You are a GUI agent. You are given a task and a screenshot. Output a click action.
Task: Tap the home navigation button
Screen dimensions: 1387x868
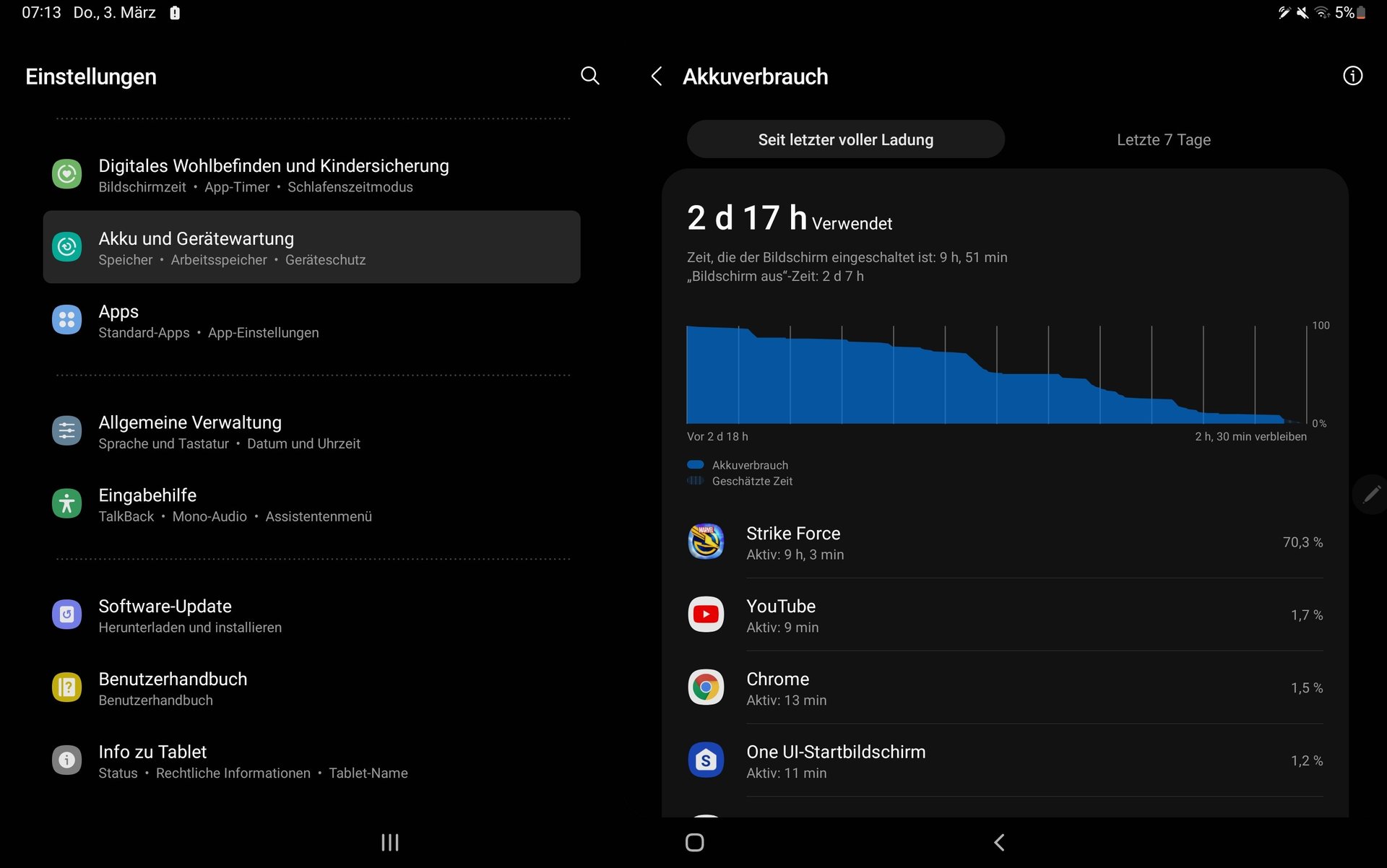(x=694, y=842)
